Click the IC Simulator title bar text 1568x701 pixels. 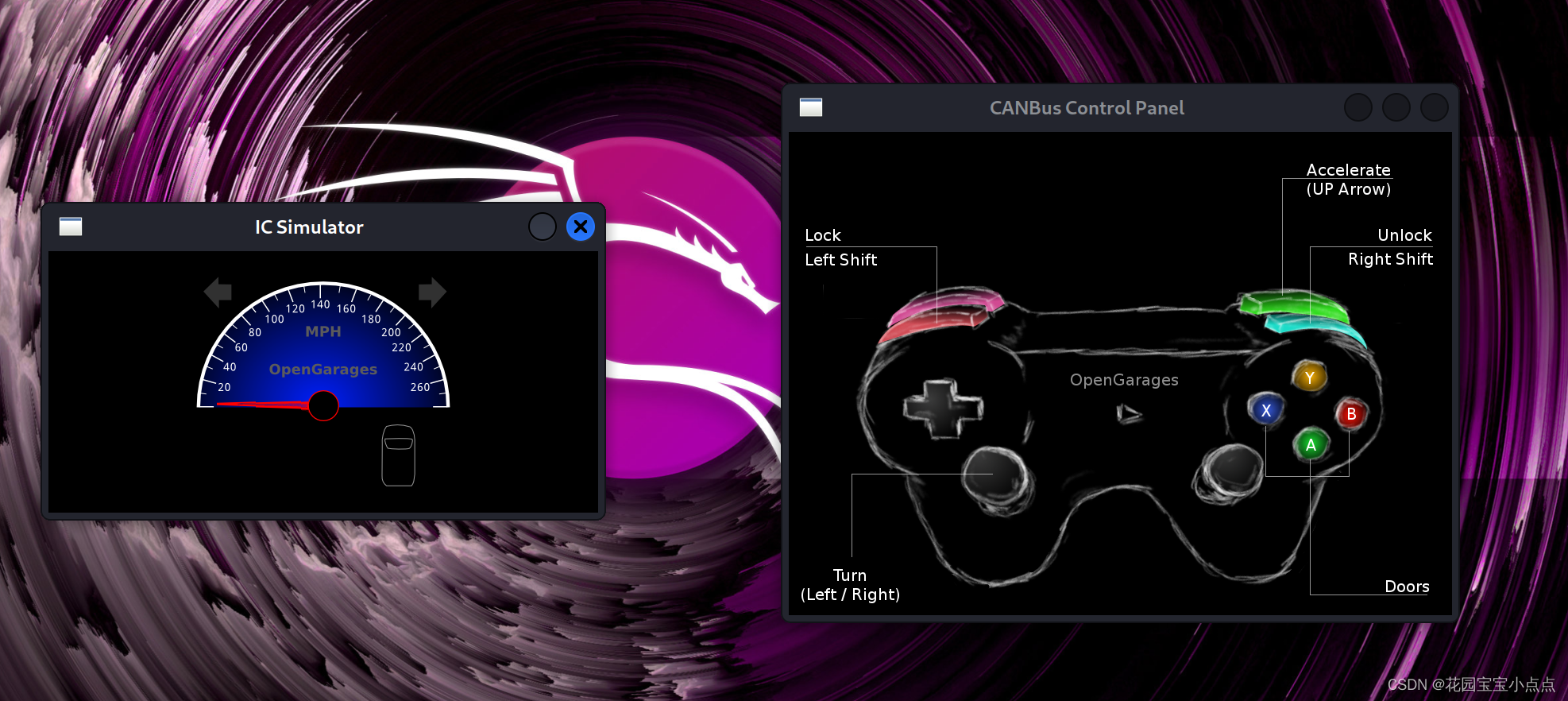pyautogui.click(x=309, y=227)
